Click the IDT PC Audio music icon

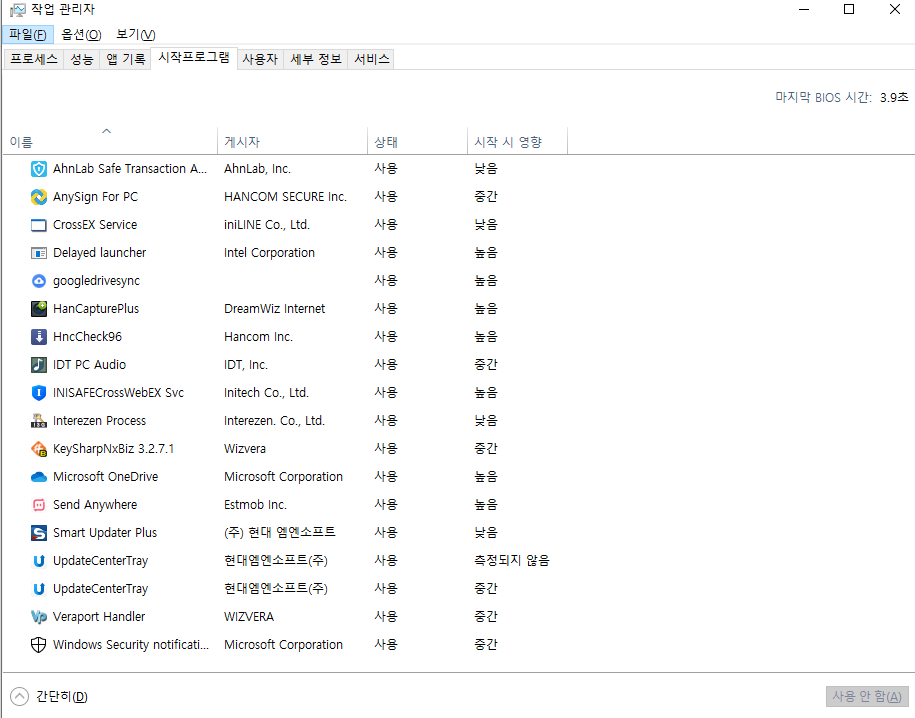point(39,365)
